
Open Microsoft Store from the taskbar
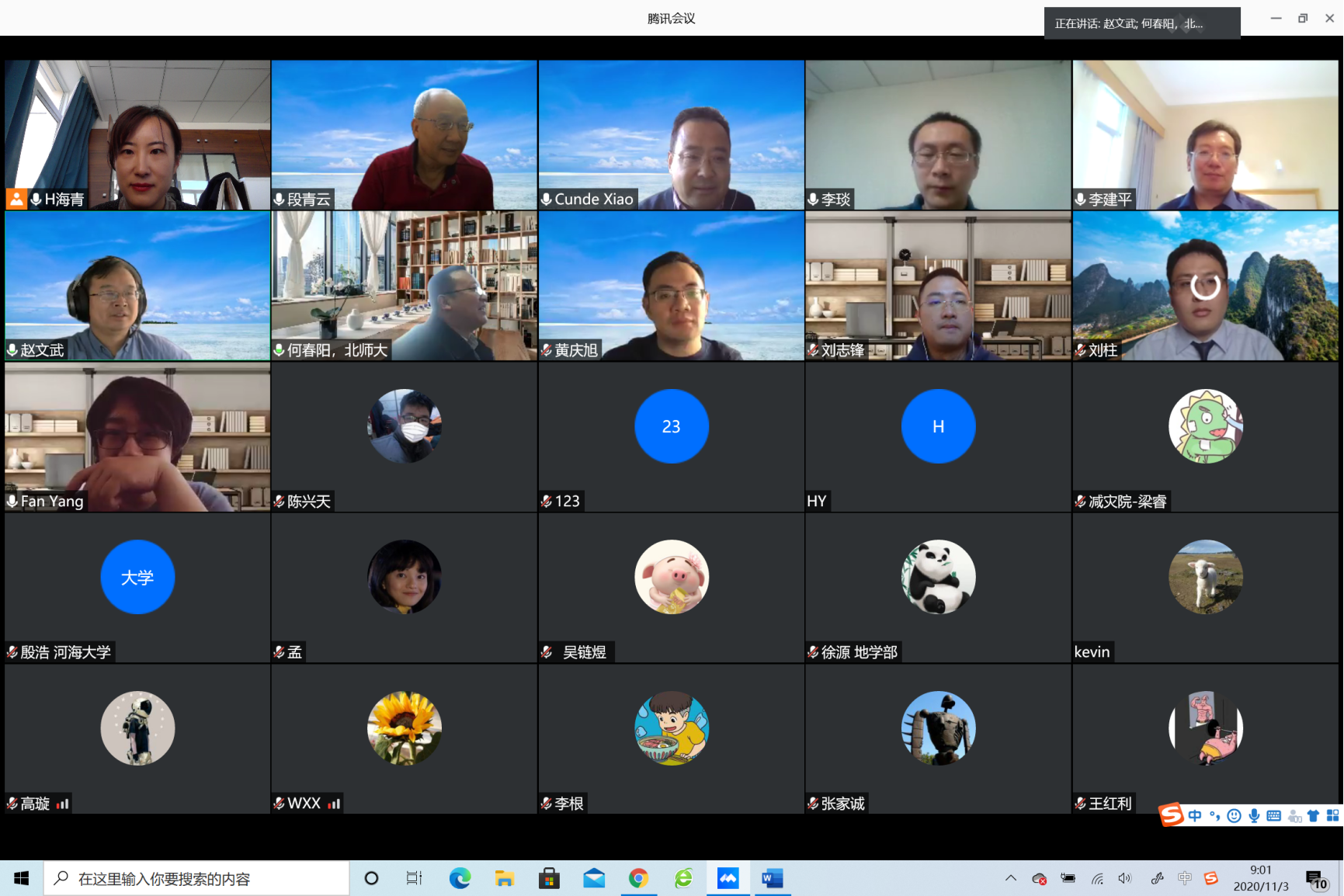click(549, 878)
